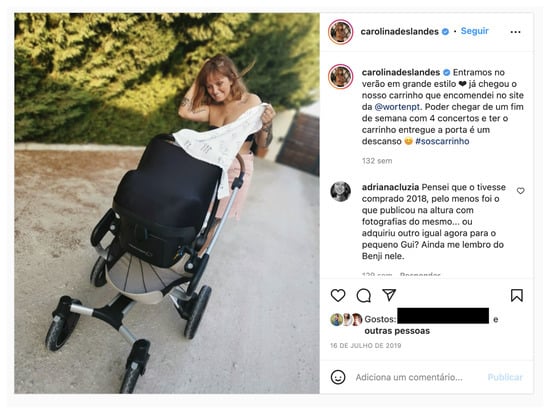This screenshot has height=413, width=550.
Task: Open adrianacluzia's profile avatar
Action: pyautogui.click(x=340, y=192)
